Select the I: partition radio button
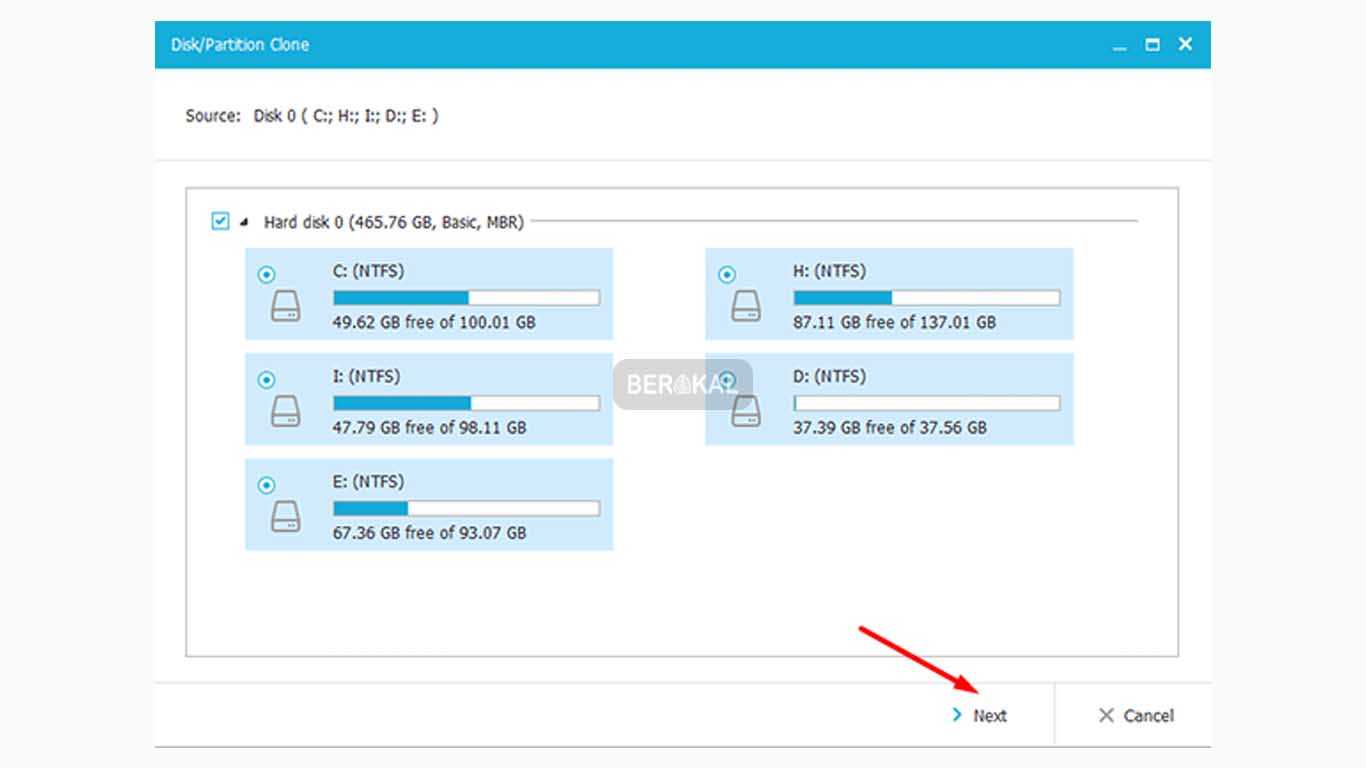The width and height of the screenshot is (1366, 768). click(x=266, y=380)
